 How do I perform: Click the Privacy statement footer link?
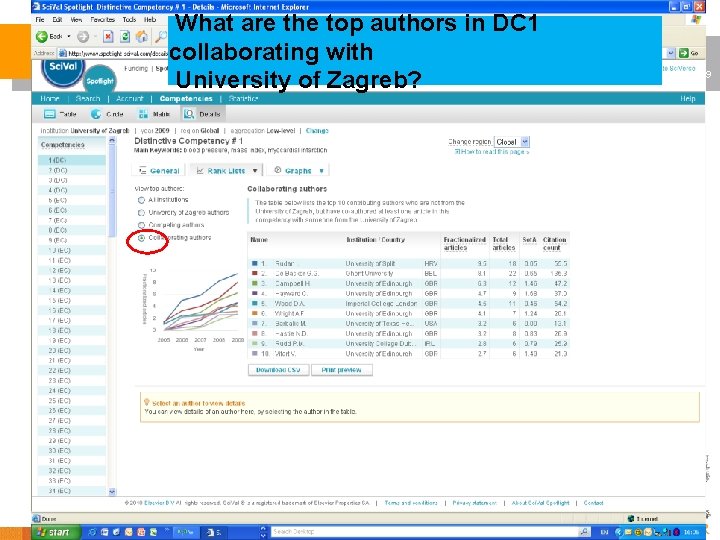pos(474,503)
